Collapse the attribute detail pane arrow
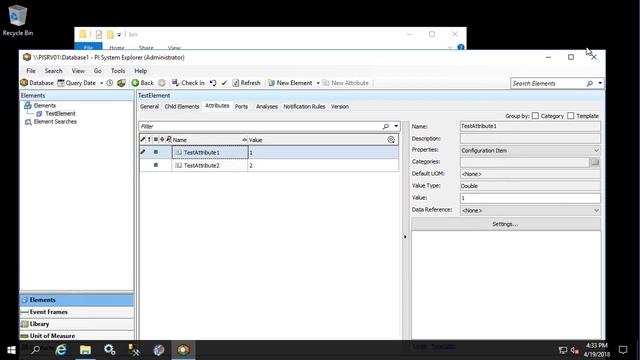Image resolution: width=640 pixels, height=360 pixels. click(x=405, y=237)
